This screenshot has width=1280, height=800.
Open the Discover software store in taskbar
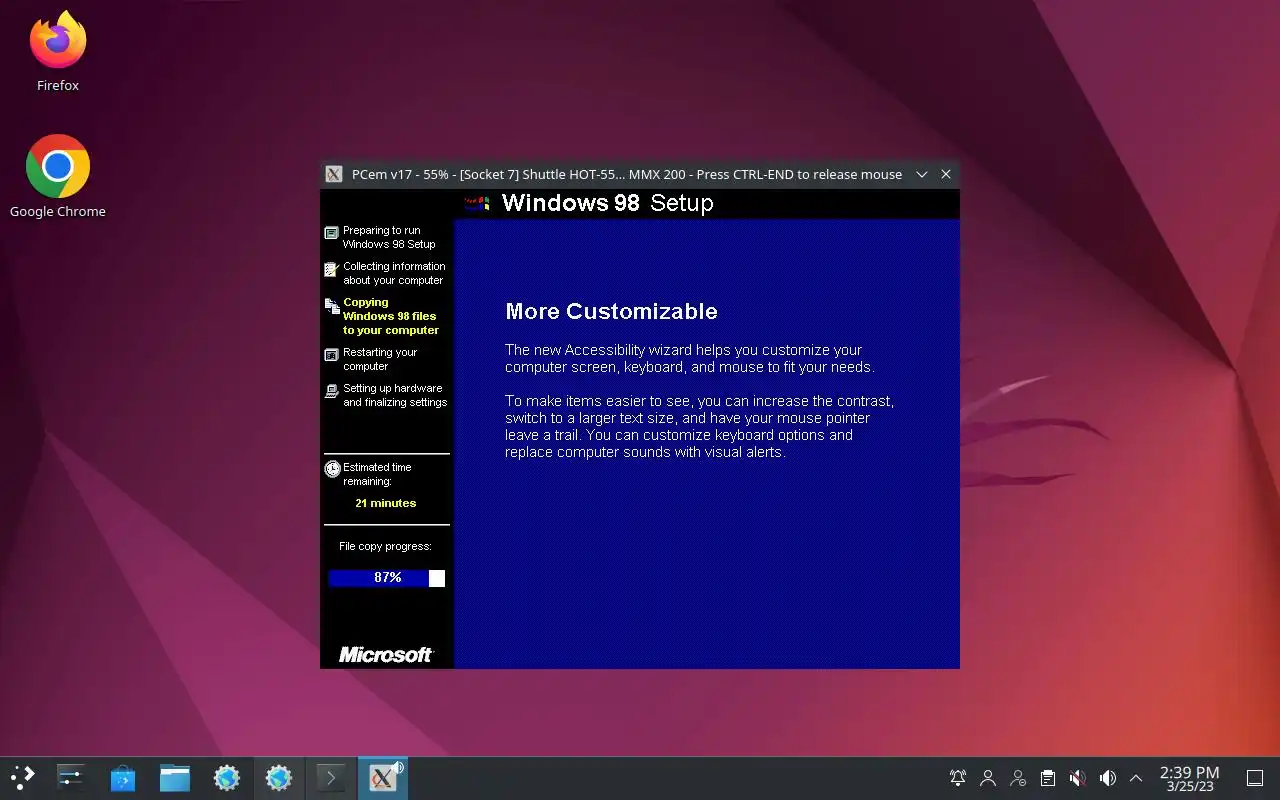click(x=122, y=777)
